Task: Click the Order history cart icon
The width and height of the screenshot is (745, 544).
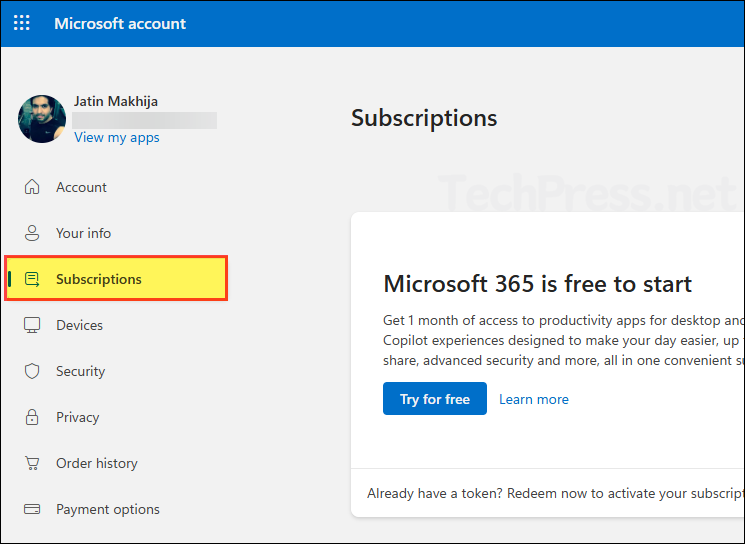Action: click(32, 463)
